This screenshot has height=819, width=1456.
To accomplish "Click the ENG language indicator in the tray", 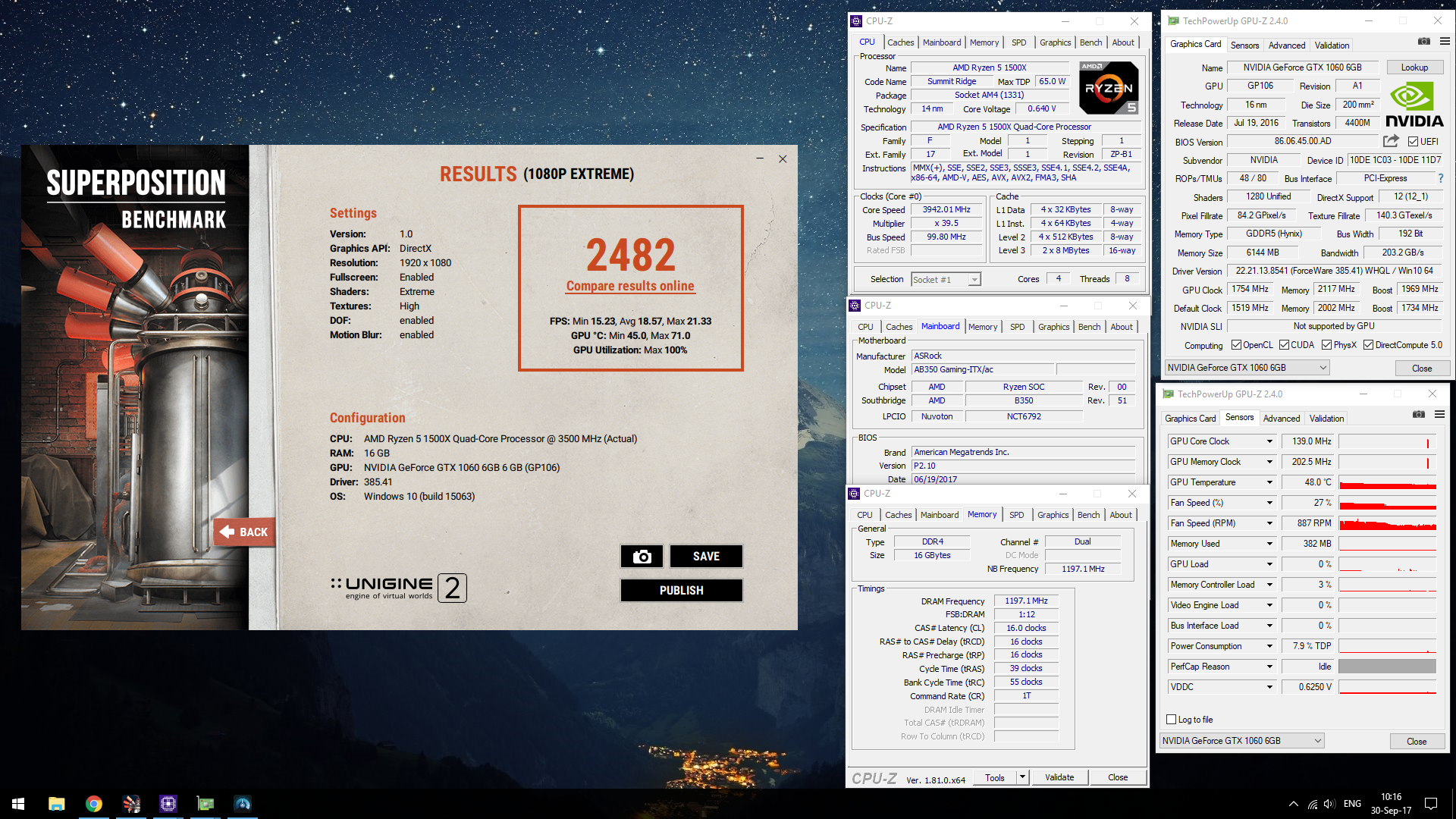I will click(x=1352, y=804).
